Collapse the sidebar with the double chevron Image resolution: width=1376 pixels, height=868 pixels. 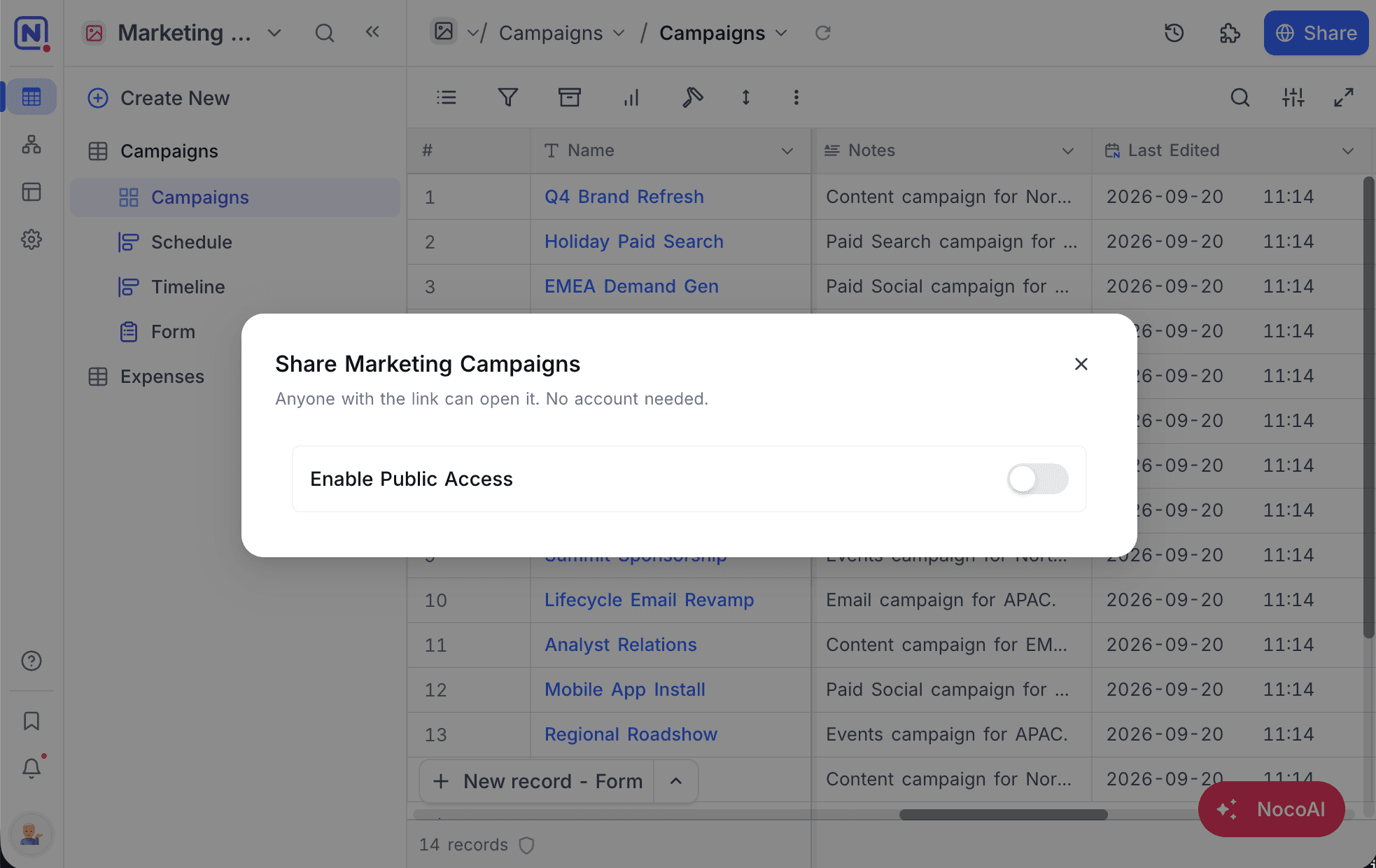(x=372, y=31)
